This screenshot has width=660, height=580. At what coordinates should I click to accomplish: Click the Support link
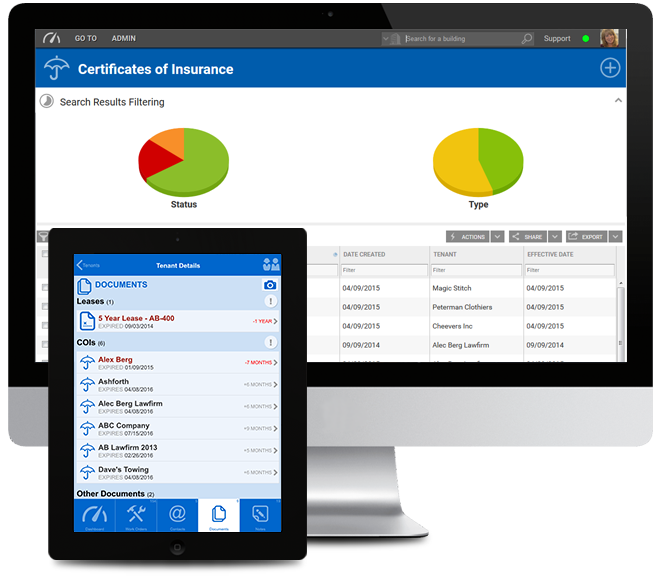tap(557, 39)
